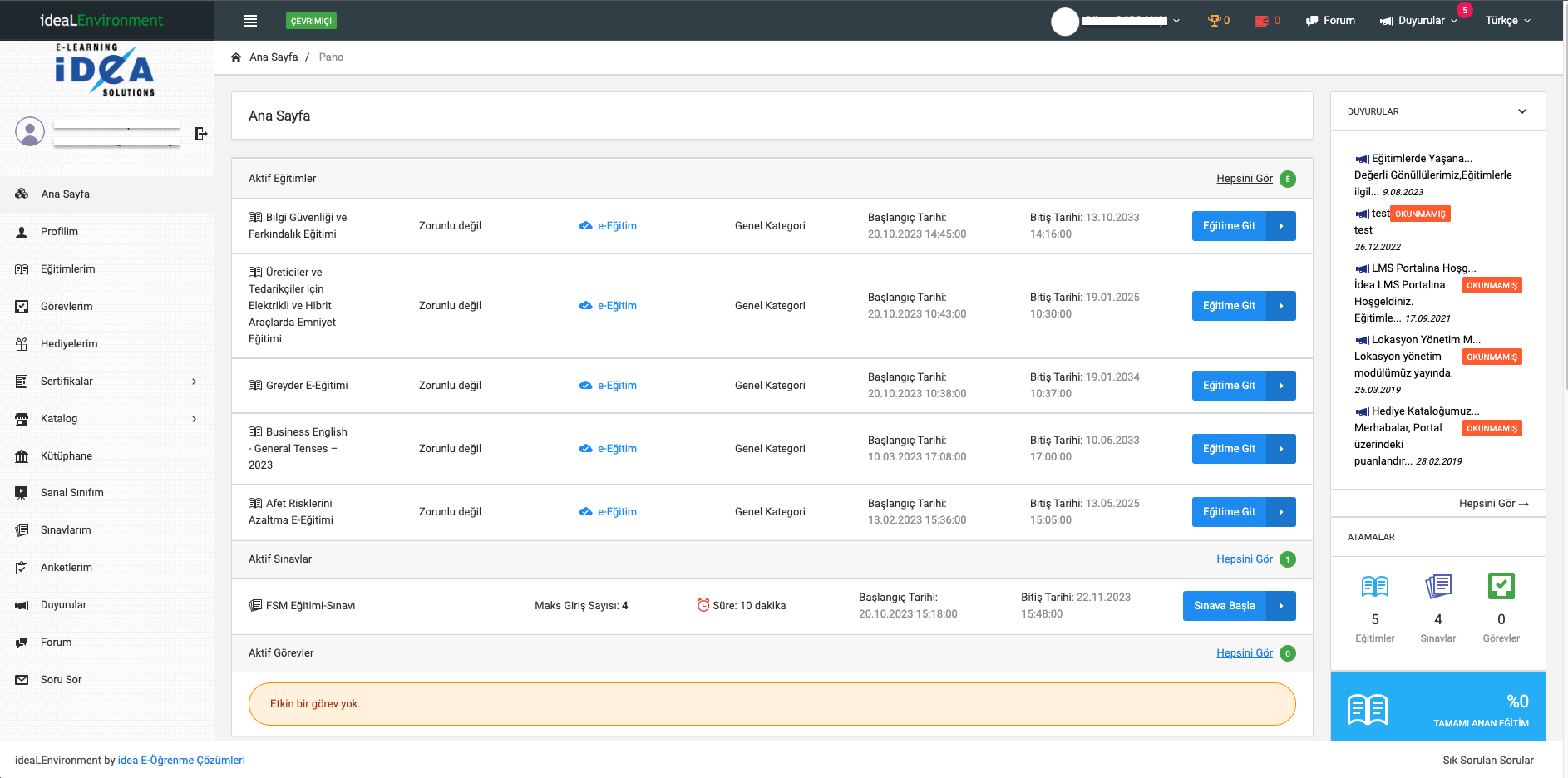The width and height of the screenshot is (1568, 778).
Task: Click the home icon in breadcrumb
Action: [x=236, y=57]
